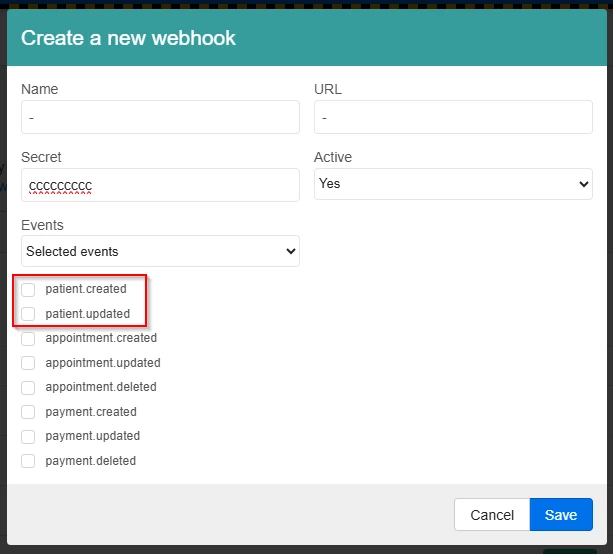Image resolution: width=613 pixels, height=554 pixels.
Task: Check the appointment.created event box
Action: (x=28, y=339)
